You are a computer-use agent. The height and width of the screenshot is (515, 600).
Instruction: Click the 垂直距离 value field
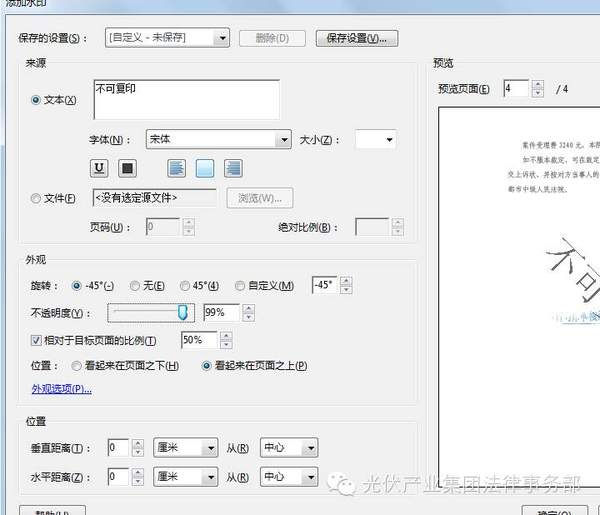[119, 448]
